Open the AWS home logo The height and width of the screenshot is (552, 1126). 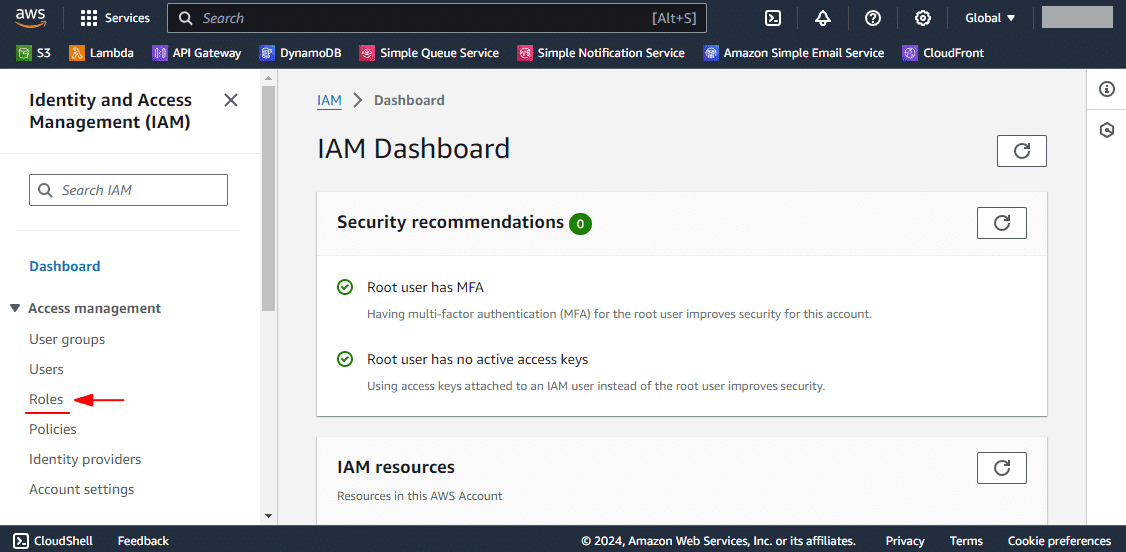(x=31, y=17)
